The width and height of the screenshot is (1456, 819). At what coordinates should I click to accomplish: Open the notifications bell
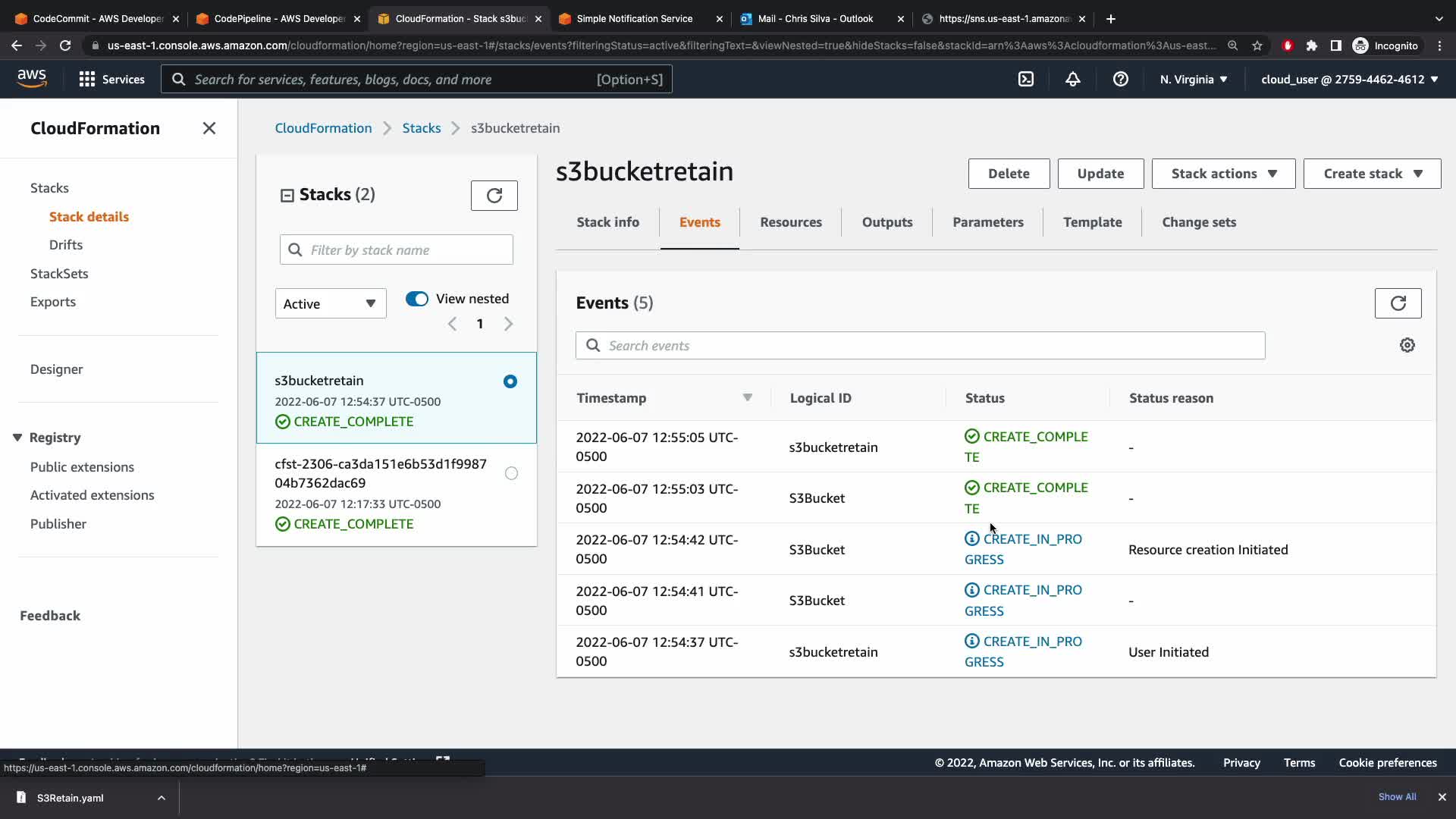[1072, 79]
